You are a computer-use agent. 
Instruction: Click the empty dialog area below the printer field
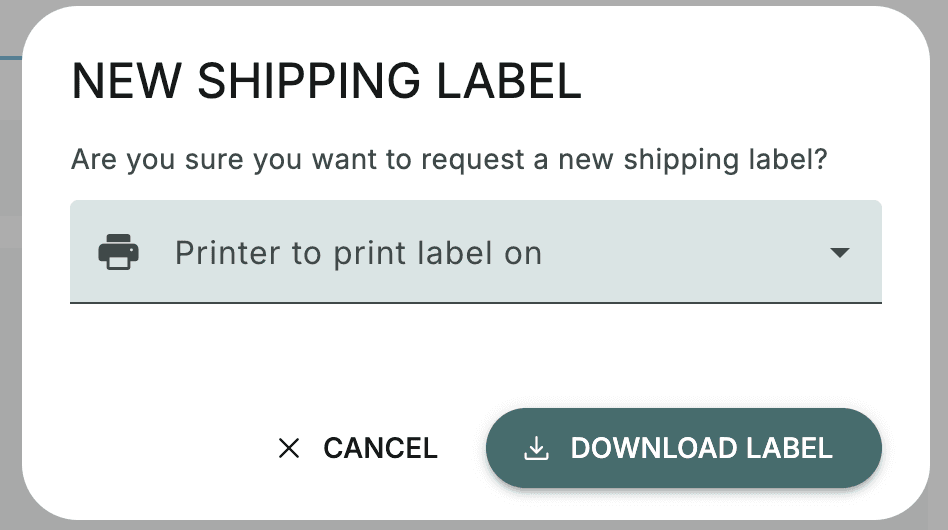coord(475,350)
